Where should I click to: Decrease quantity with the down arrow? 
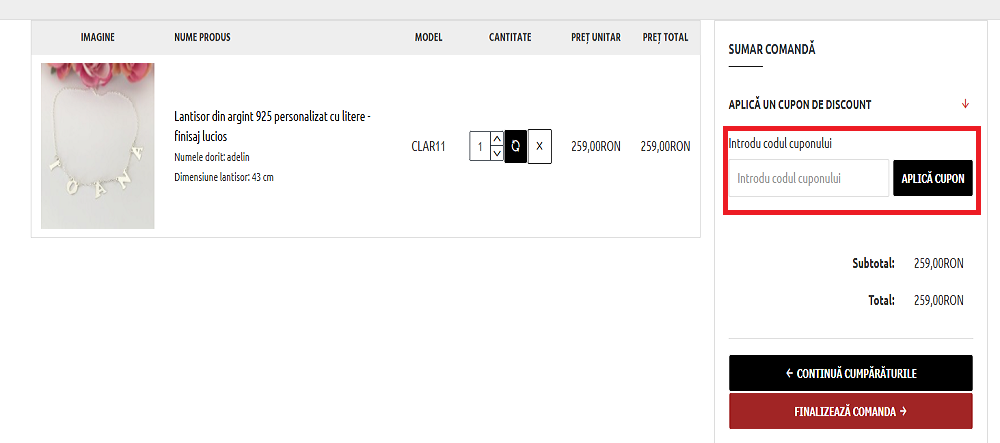[x=497, y=154]
